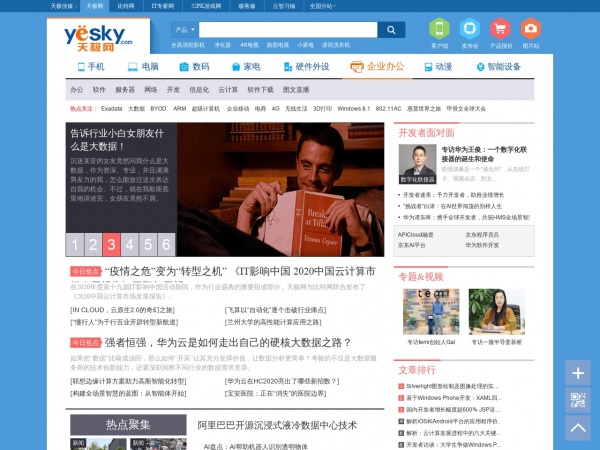Go to carousel slide 4
This screenshot has height=450, width=600.
point(130,245)
